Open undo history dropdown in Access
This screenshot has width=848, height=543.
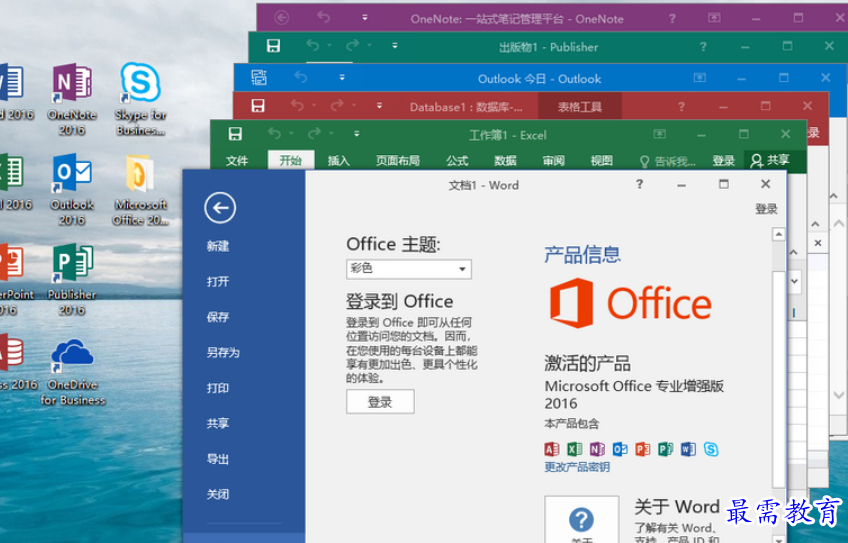[x=314, y=105]
